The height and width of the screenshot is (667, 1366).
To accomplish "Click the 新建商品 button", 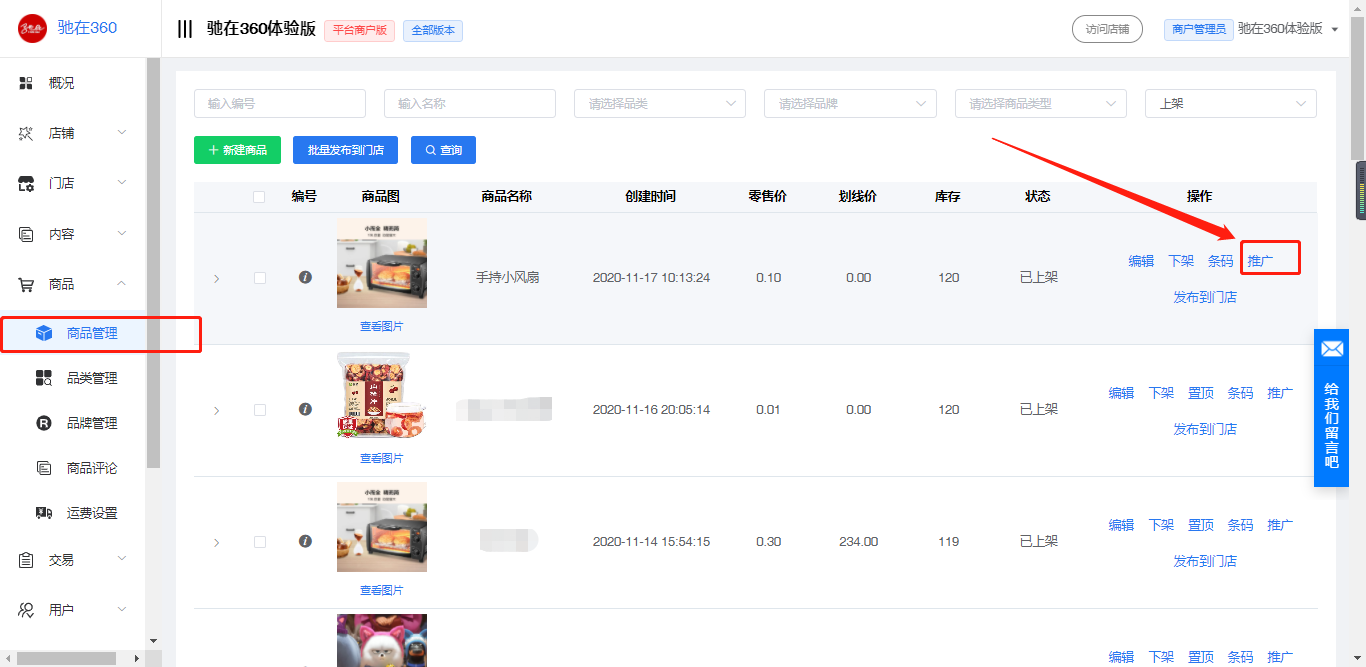I will [x=237, y=150].
